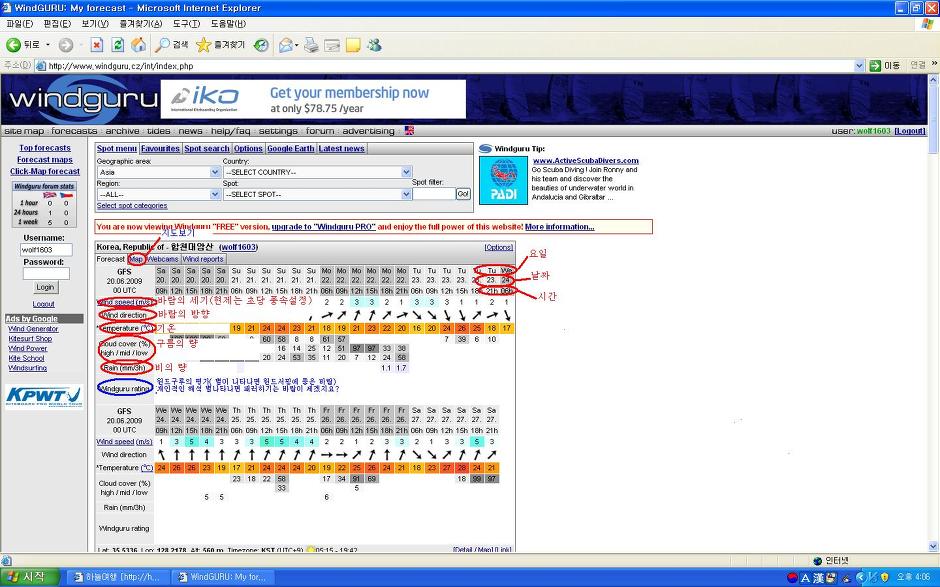Expand the address bar URL dropdown arrow

pyautogui.click(x=859, y=65)
